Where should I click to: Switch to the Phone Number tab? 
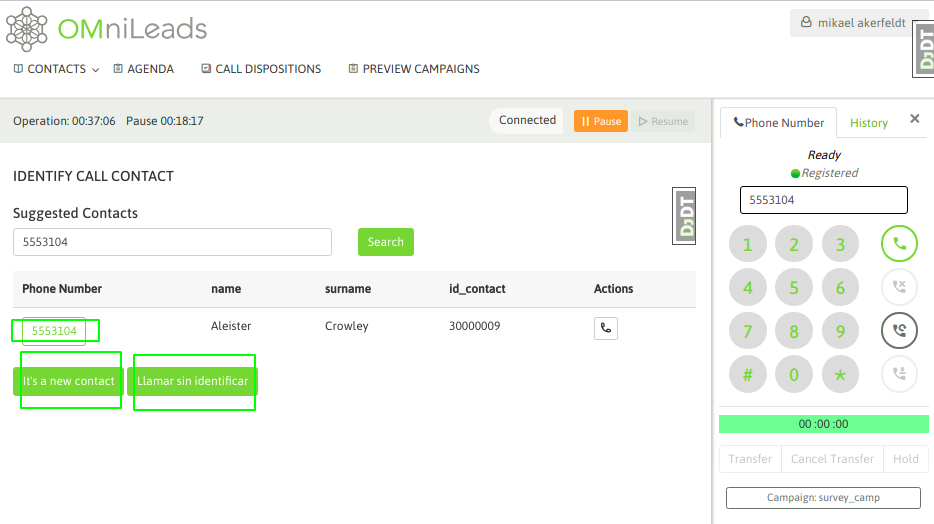779,123
